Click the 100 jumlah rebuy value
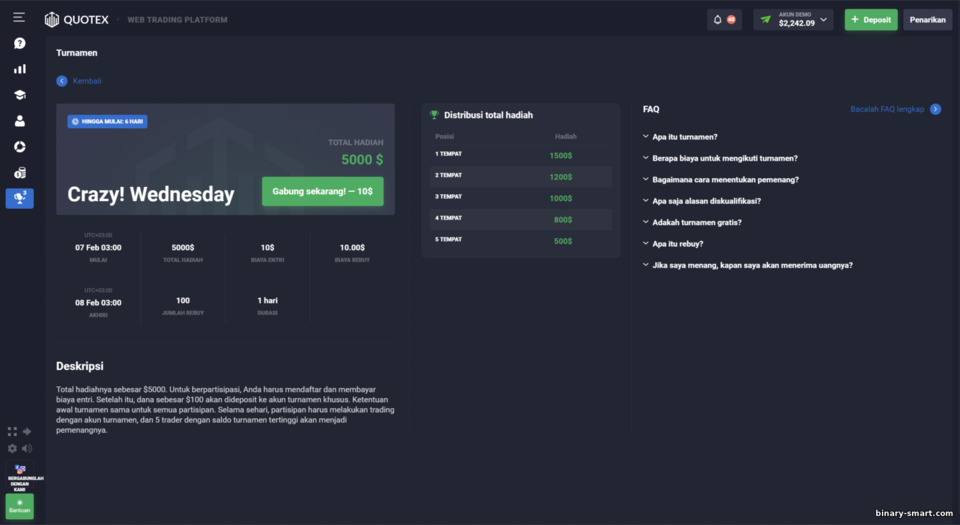The width and height of the screenshot is (960, 525). [x=182, y=300]
